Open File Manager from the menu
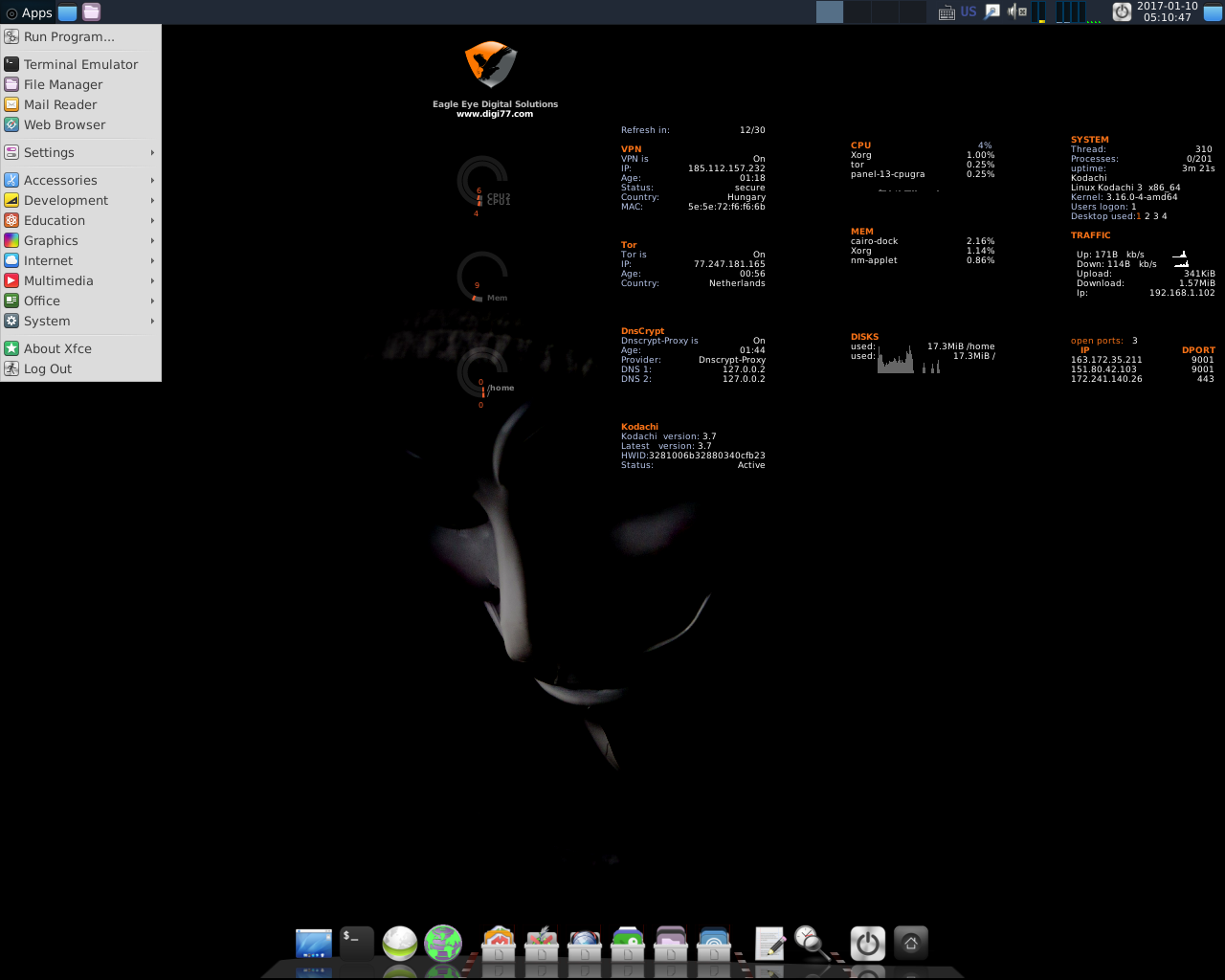The height and width of the screenshot is (980, 1225). pos(80,84)
